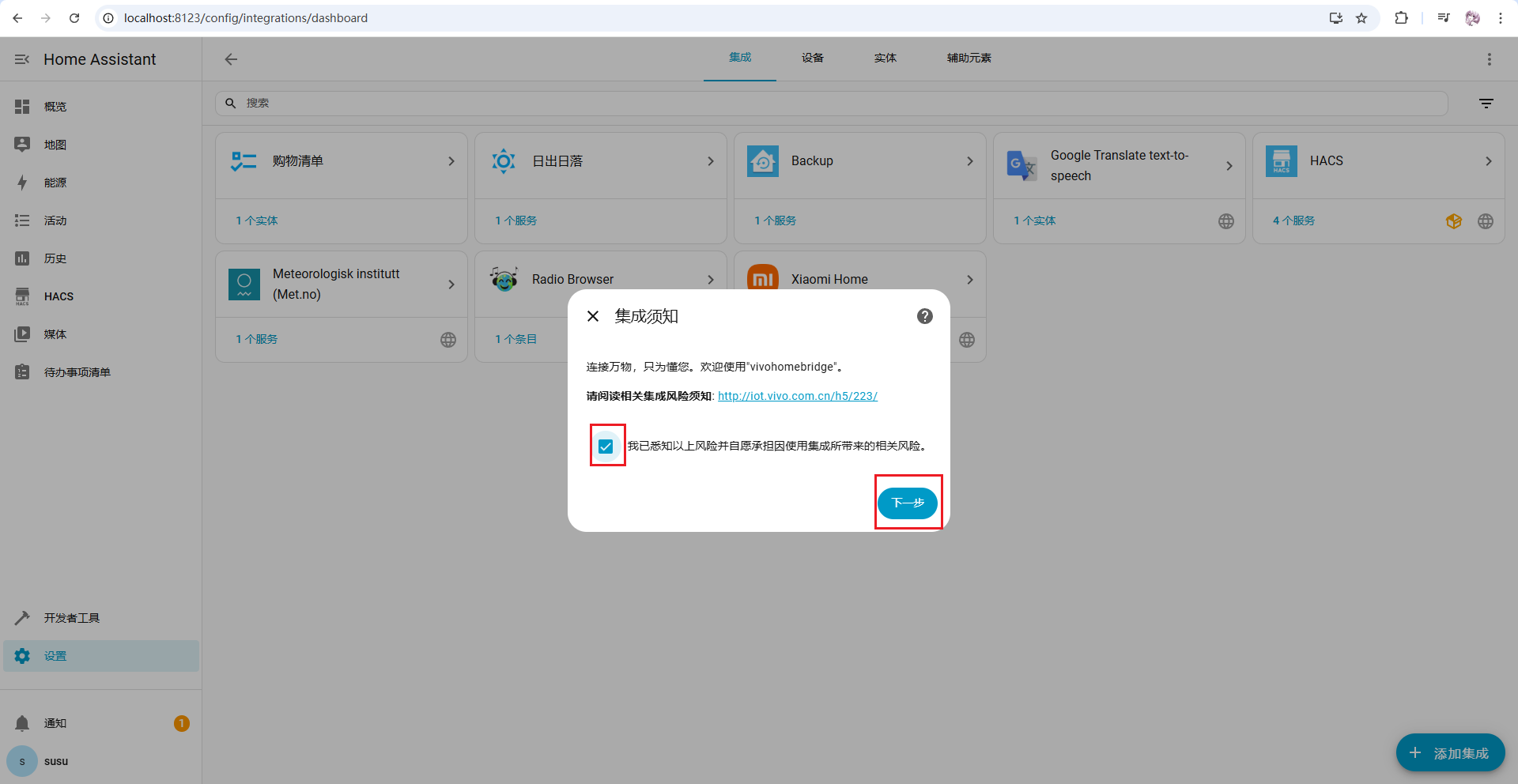Switch to the 辅助元素 tab
The image size is (1518, 784).
(969, 58)
